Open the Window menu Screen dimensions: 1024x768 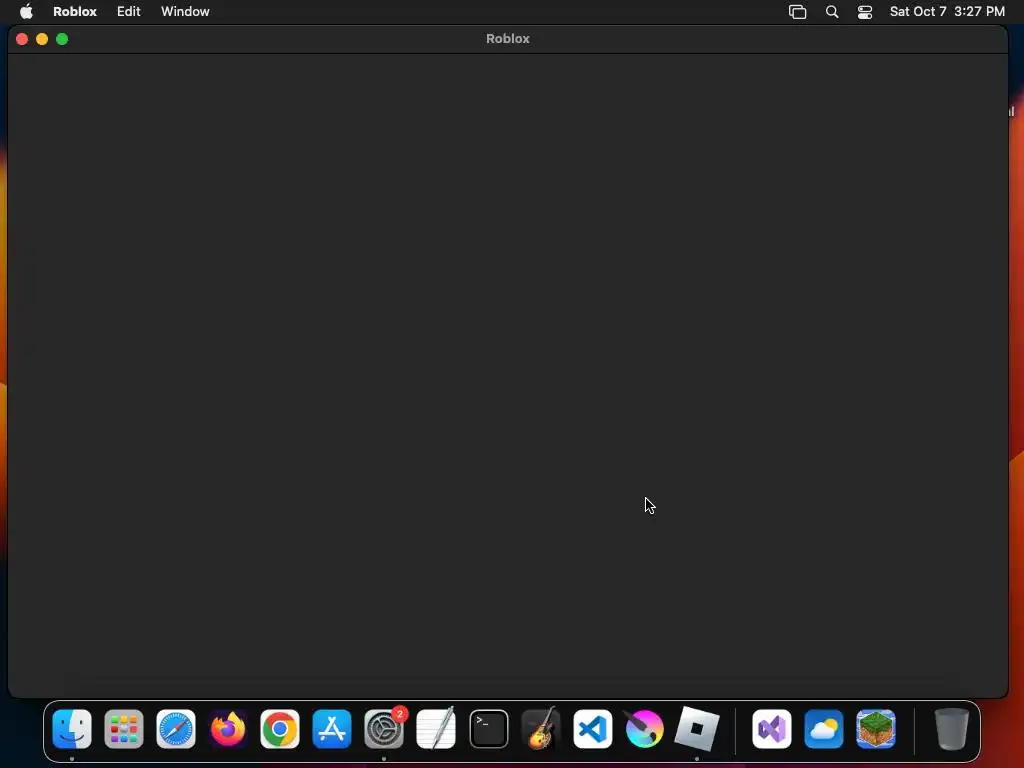coord(185,12)
